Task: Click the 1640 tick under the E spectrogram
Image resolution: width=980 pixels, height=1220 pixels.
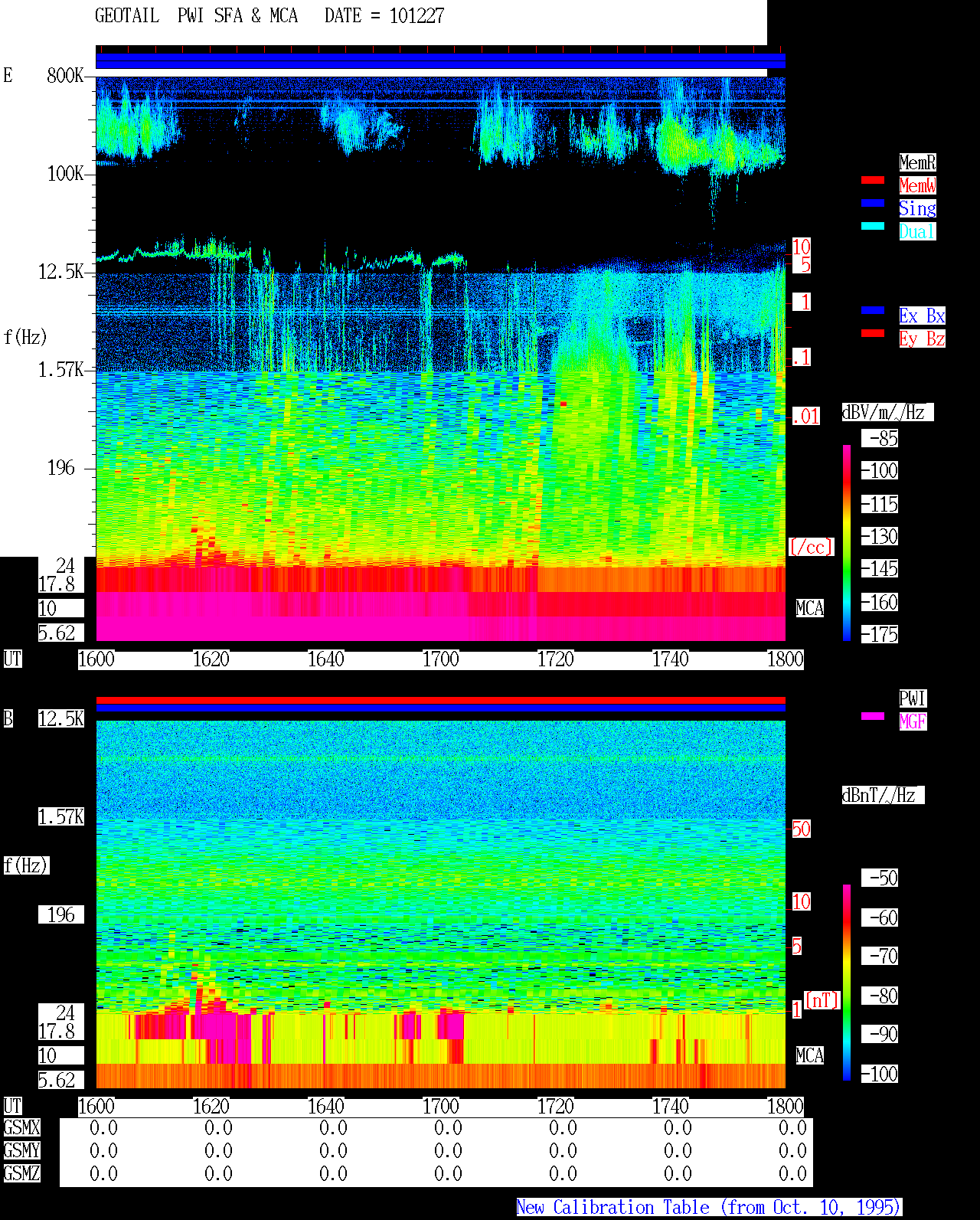Action: (x=326, y=659)
